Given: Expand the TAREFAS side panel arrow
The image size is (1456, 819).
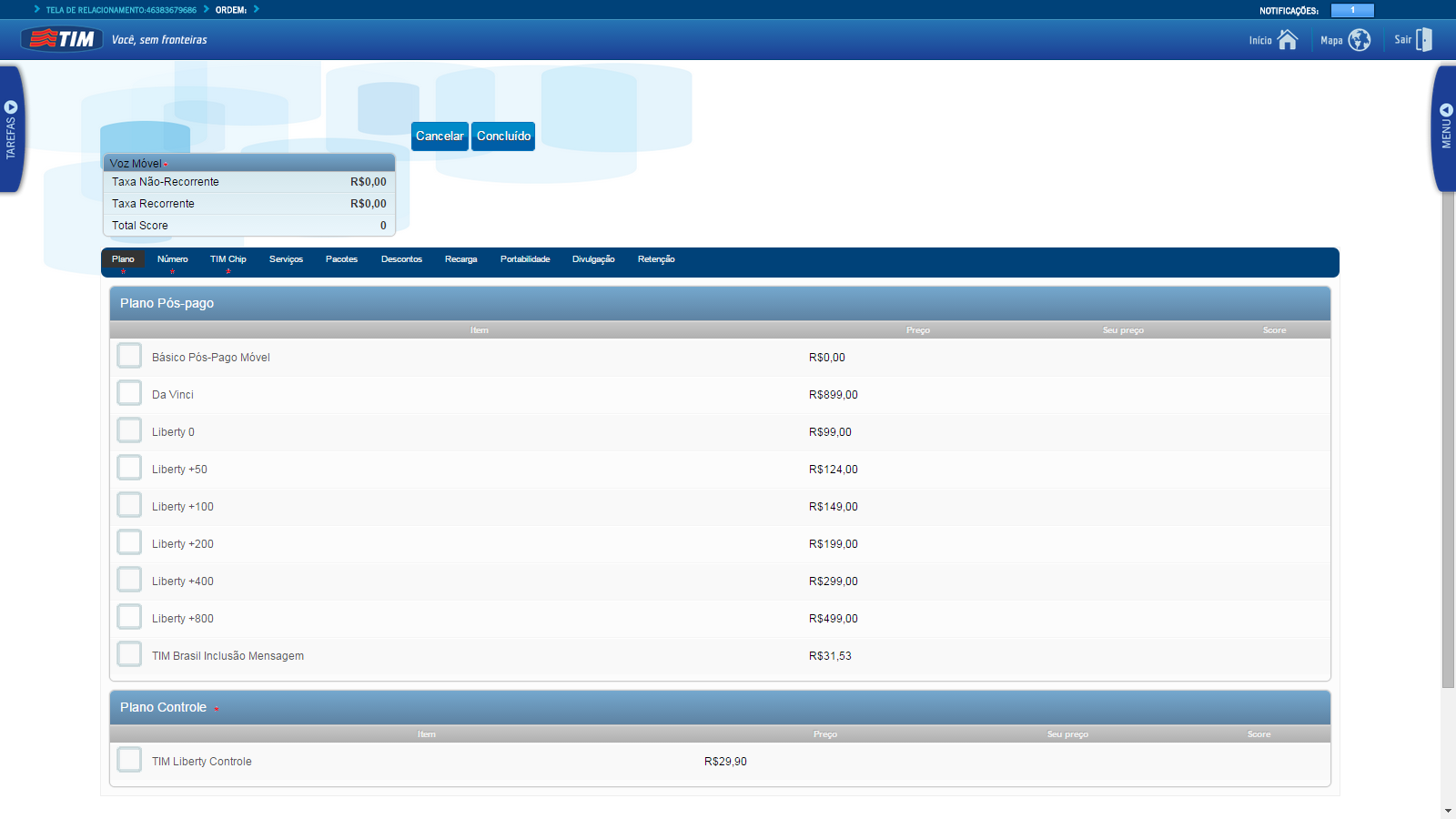Looking at the screenshot, I should (11, 107).
